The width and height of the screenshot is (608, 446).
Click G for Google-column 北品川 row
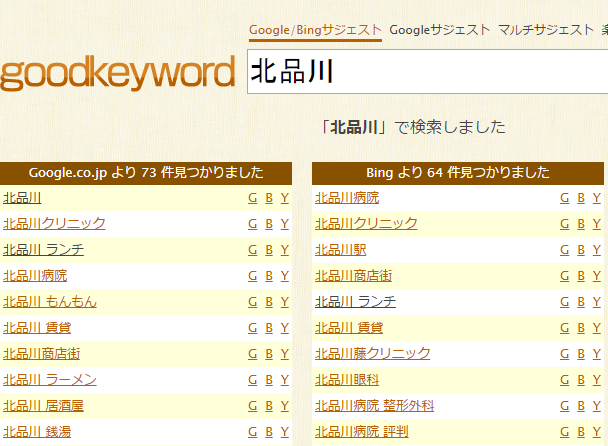coord(252,198)
